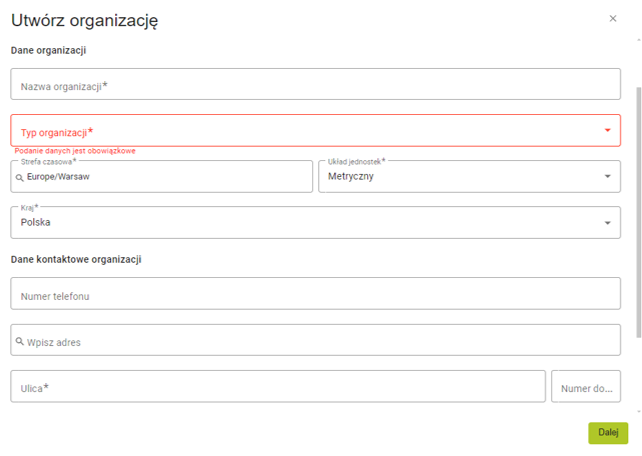
Task: Focus the Numer telefonu field
Action: 315,295
